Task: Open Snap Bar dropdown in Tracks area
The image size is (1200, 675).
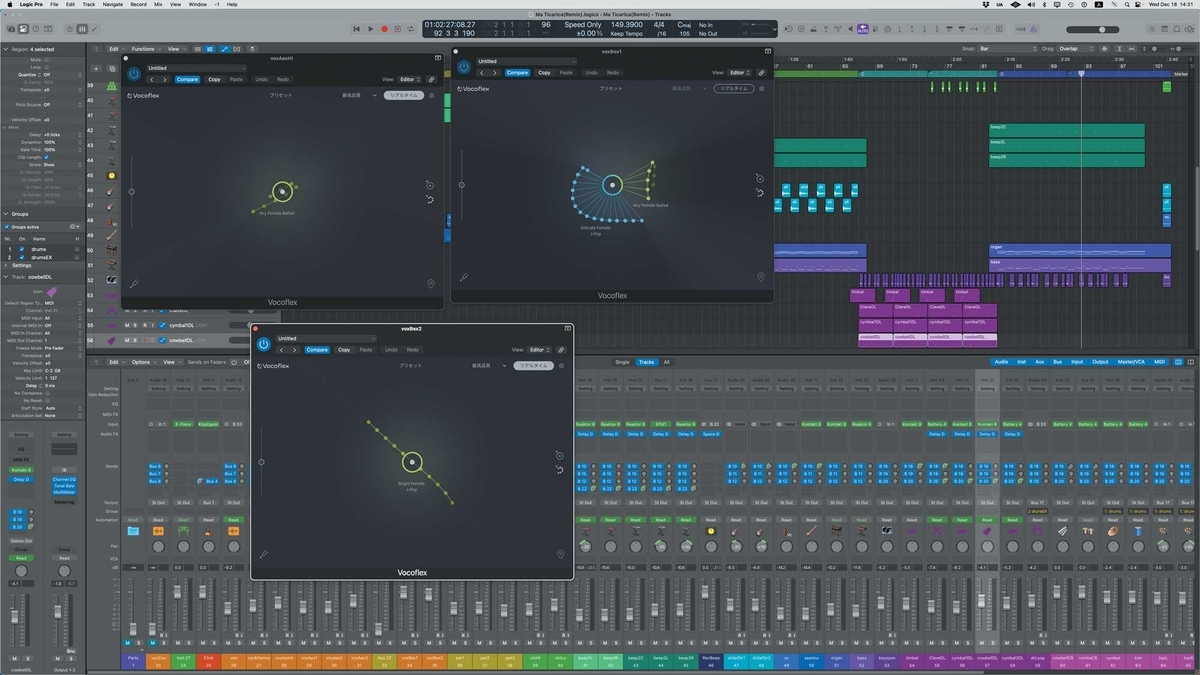Action: [x=1008, y=49]
